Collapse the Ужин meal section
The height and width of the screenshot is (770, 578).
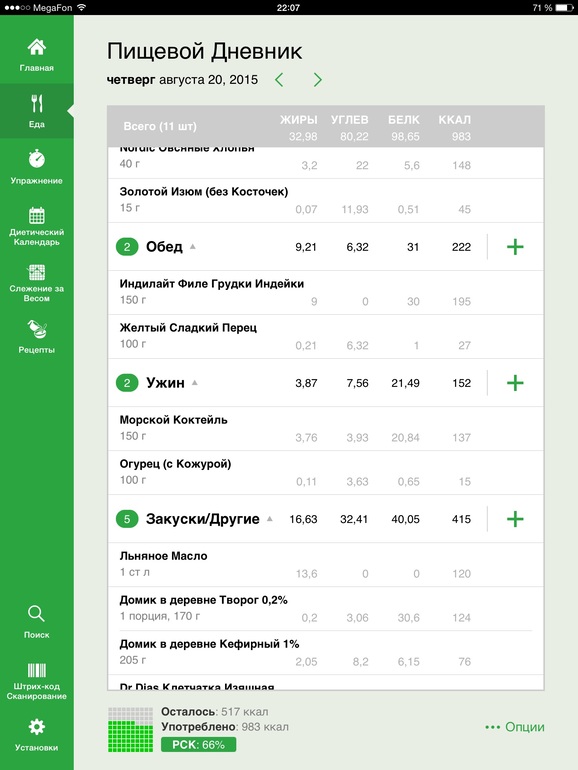[195, 383]
